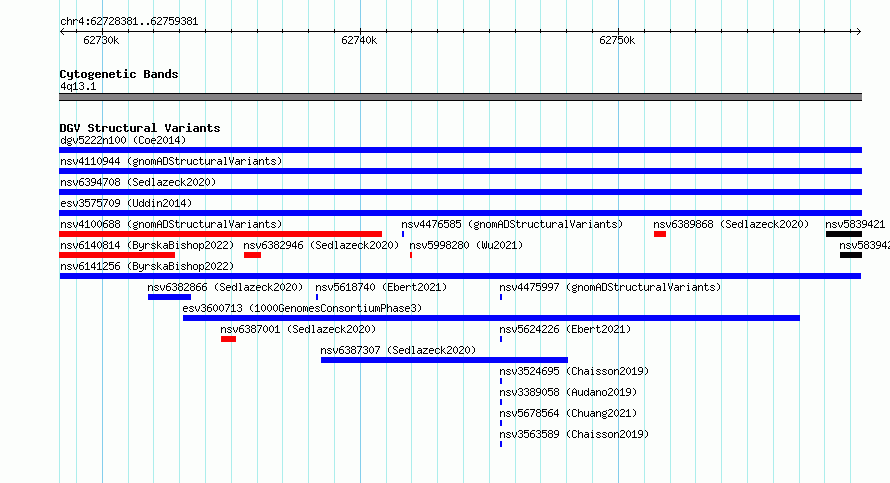Select the small red bar under nsv6389868
The height and width of the screenshot is (483, 890).
tap(660, 234)
